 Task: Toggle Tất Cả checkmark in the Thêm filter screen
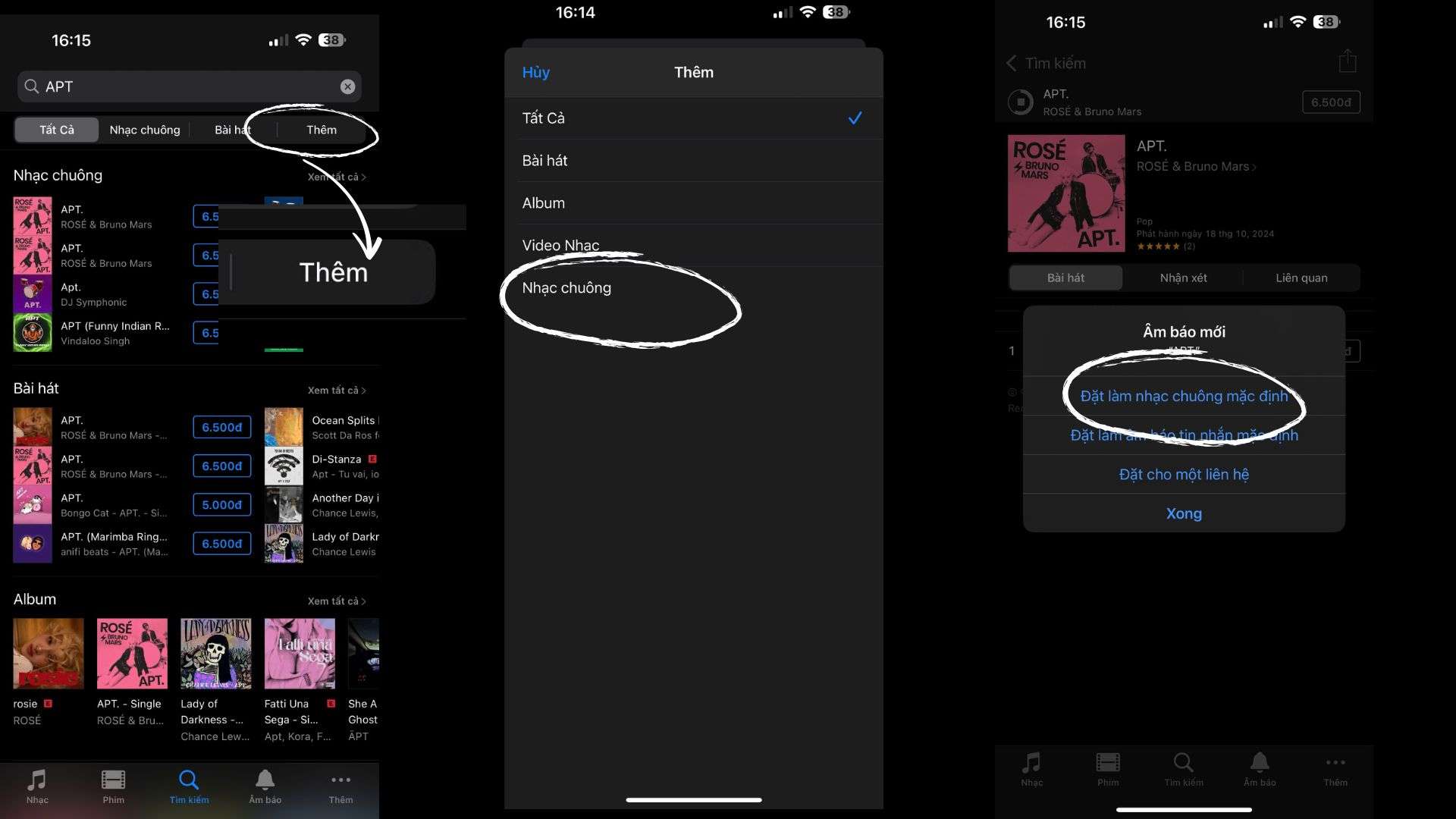click(x=854, y=118)
